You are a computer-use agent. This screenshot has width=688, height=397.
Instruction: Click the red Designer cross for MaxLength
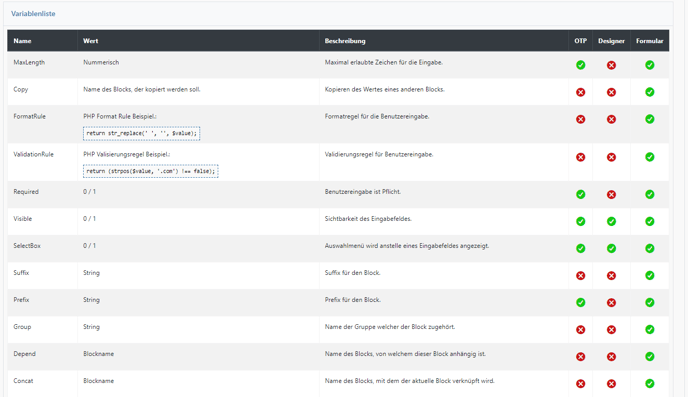(611, 65)
